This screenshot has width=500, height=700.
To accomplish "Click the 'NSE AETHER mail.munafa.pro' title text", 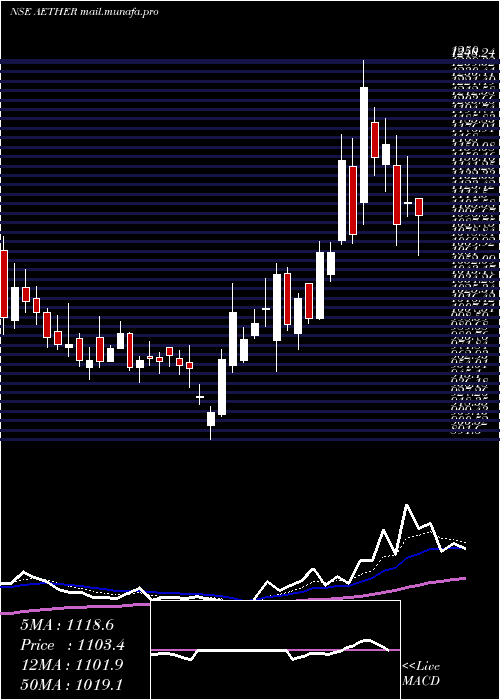I will 84,12.
